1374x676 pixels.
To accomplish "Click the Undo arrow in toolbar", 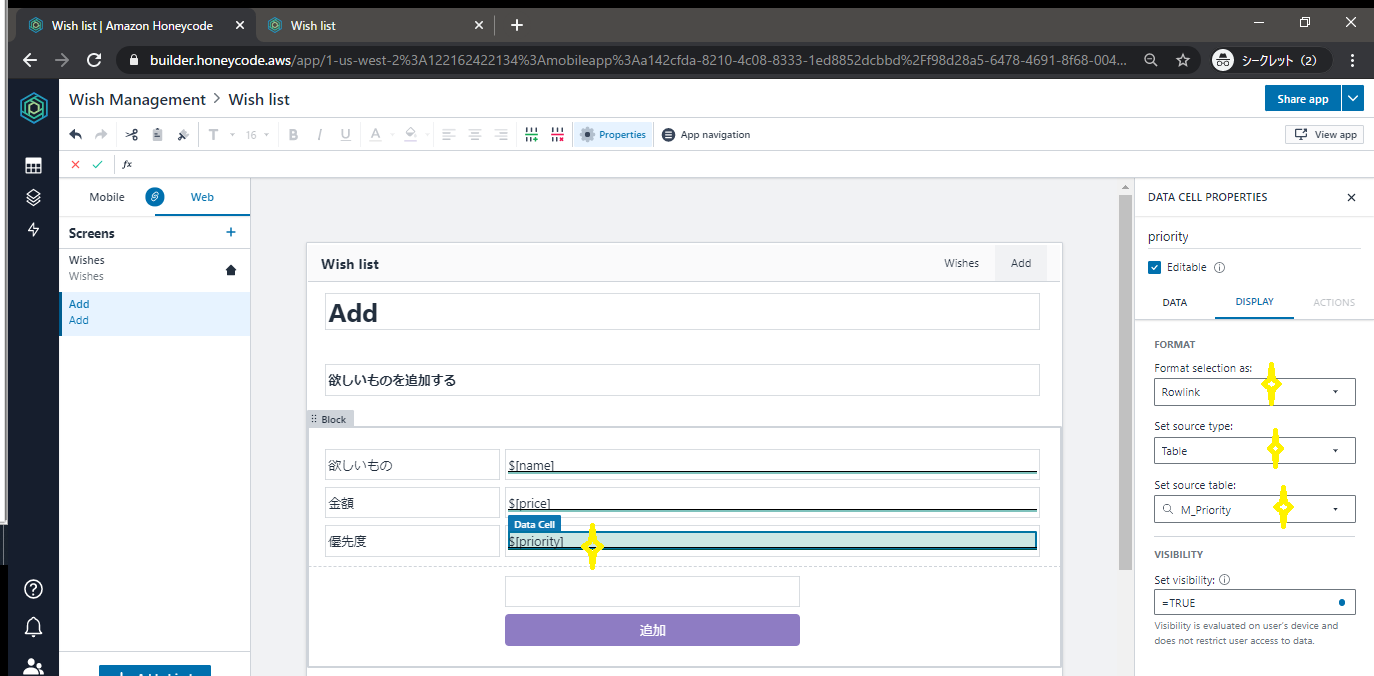I will pyautogui.click(x=76, y=135).
